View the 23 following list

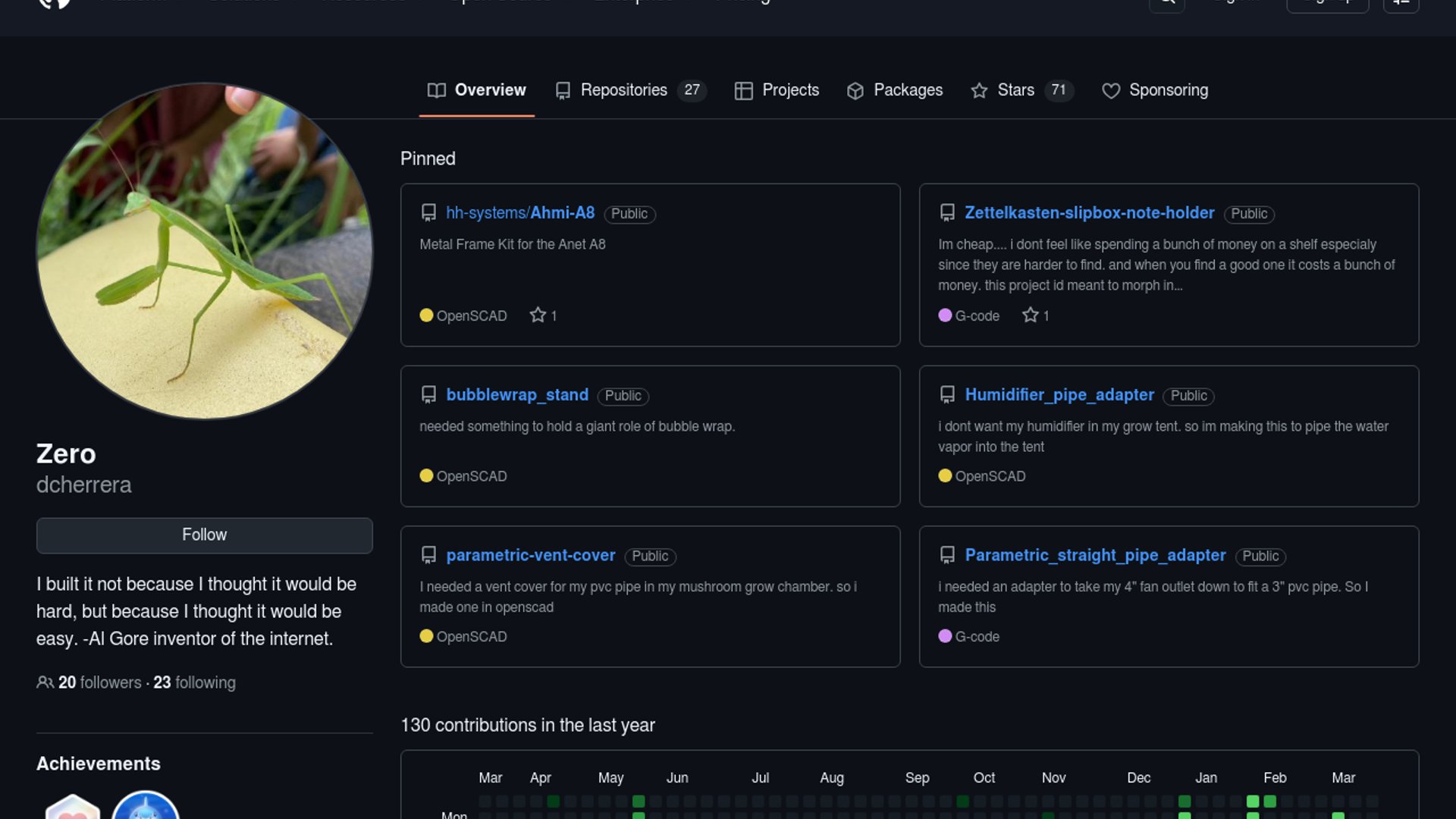coord(194,682)
